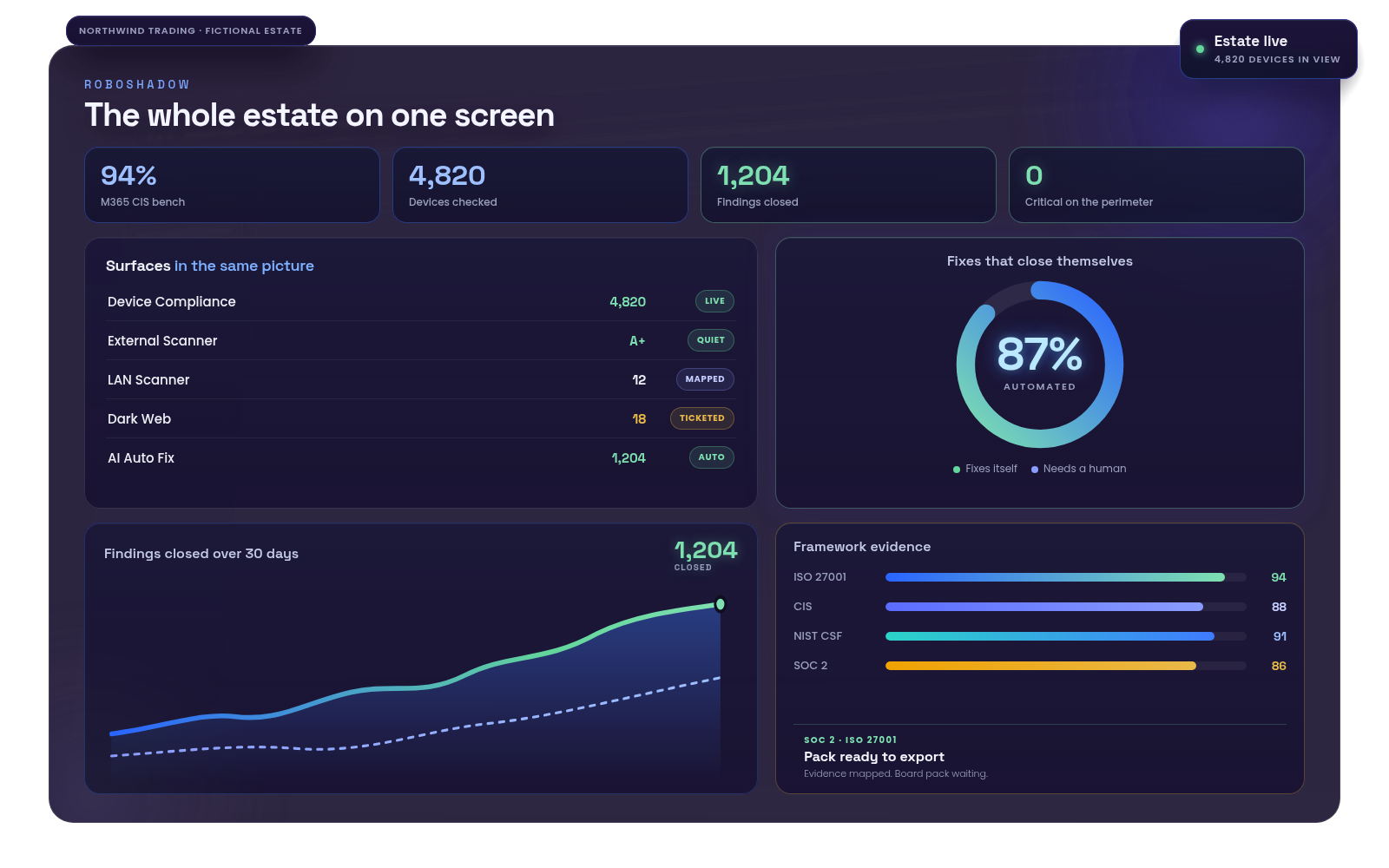Click the ROBOSHADOW brand label
This screenshot has width=1389, height=868.
pos(137,85)
